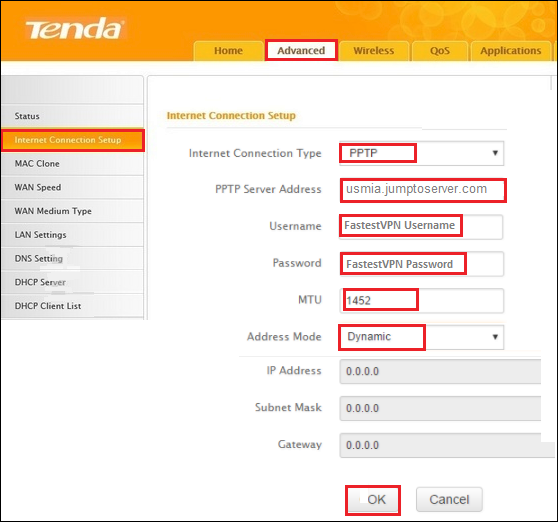Click the Tenda logo
The height and width of the screenshot is (522, 558).
point(75,28)
